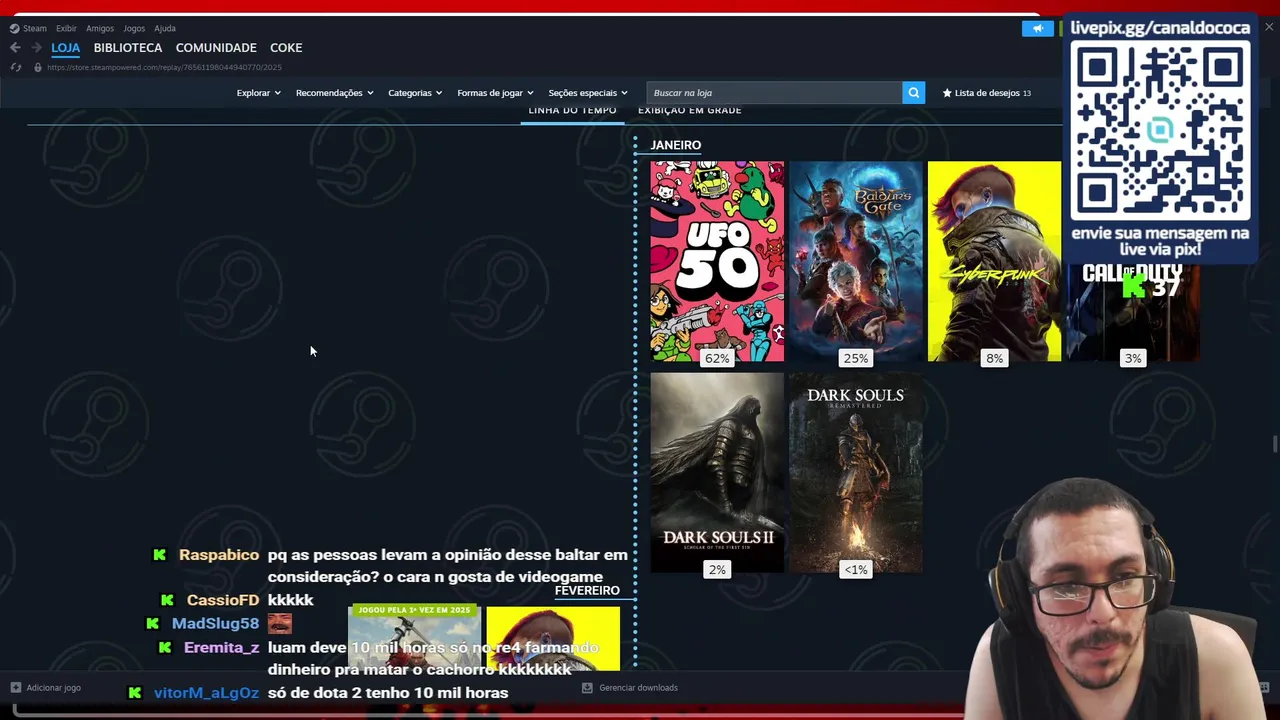
Task: Open the Exibir menu
Action: (x=66, y=28)
